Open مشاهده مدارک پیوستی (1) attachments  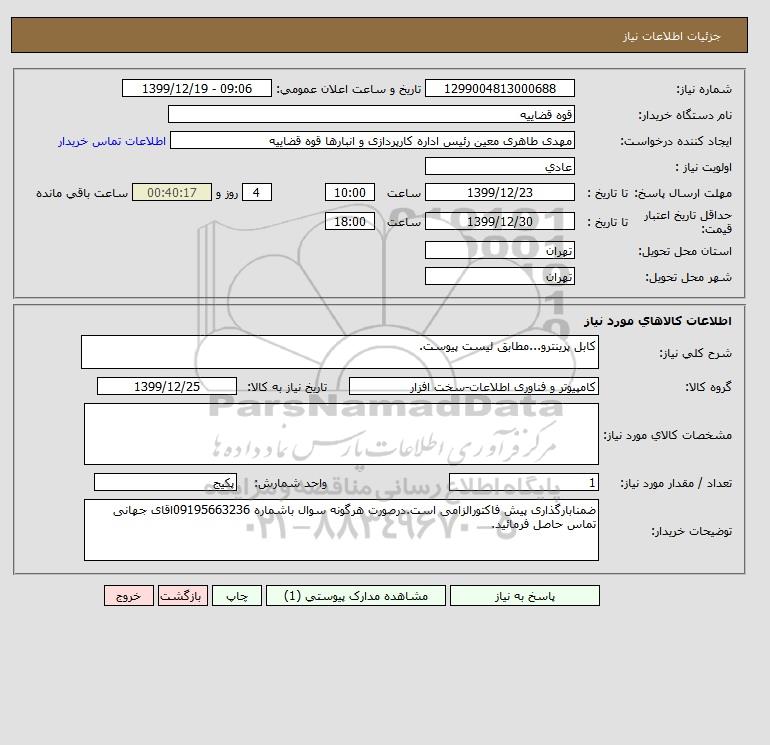356,595
